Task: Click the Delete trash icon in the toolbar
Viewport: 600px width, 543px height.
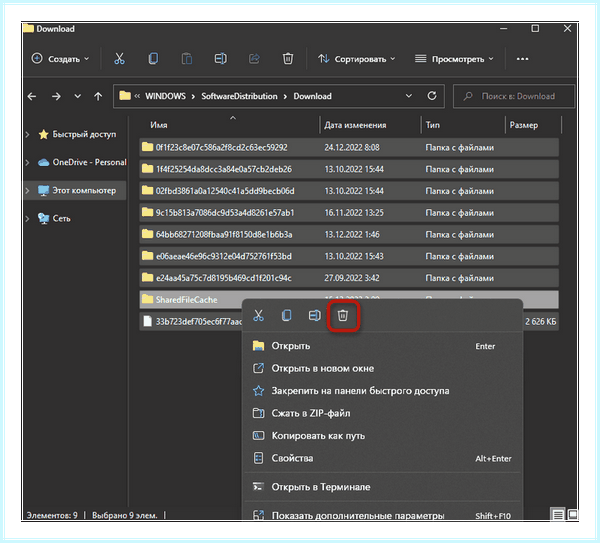Action: pos(288,59)
